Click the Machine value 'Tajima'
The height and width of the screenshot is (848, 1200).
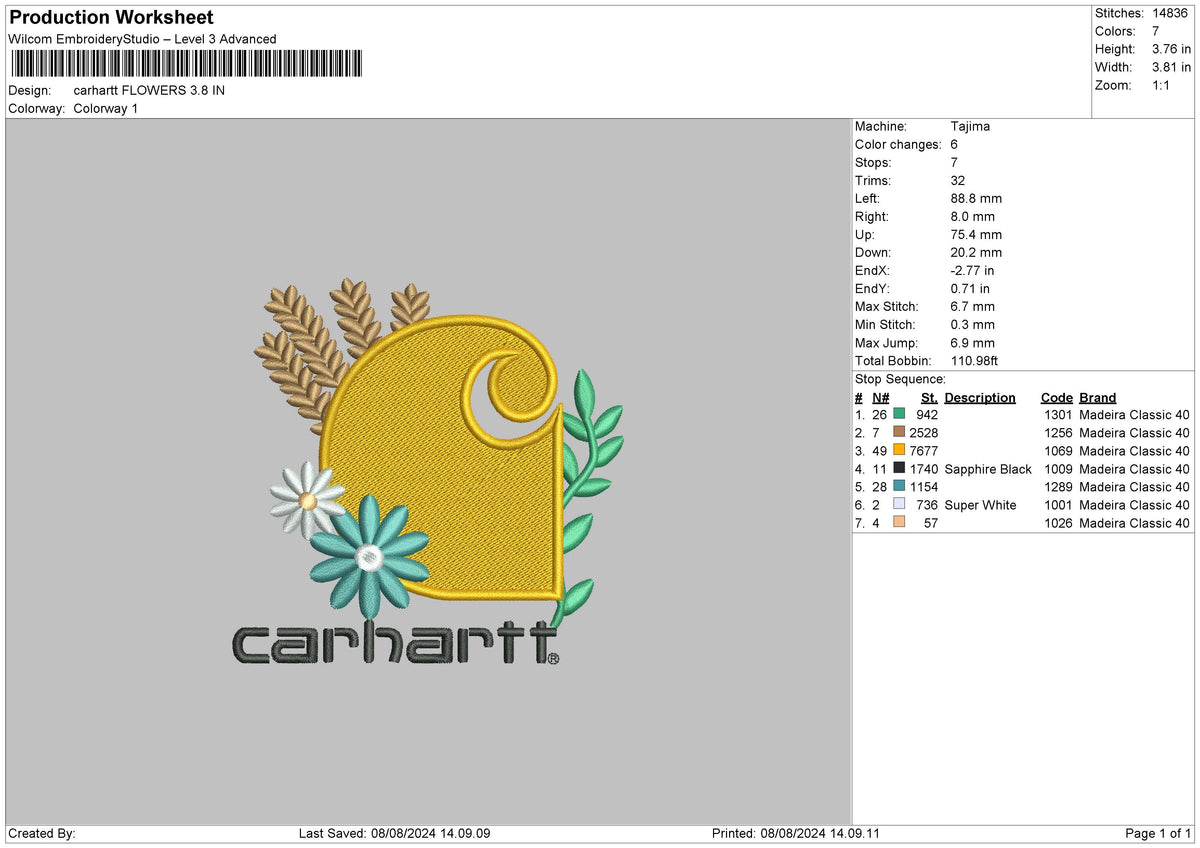point(970,127)
